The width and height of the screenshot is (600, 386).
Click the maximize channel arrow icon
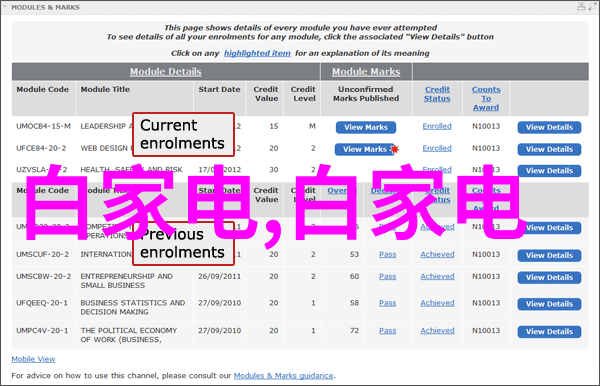[x=592, y=7]
